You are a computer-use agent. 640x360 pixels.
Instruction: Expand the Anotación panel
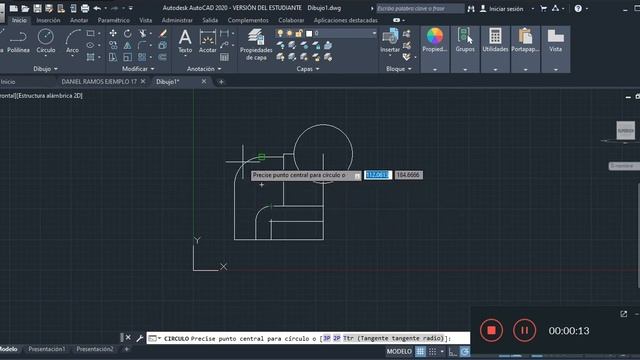(x=204, y=69)
